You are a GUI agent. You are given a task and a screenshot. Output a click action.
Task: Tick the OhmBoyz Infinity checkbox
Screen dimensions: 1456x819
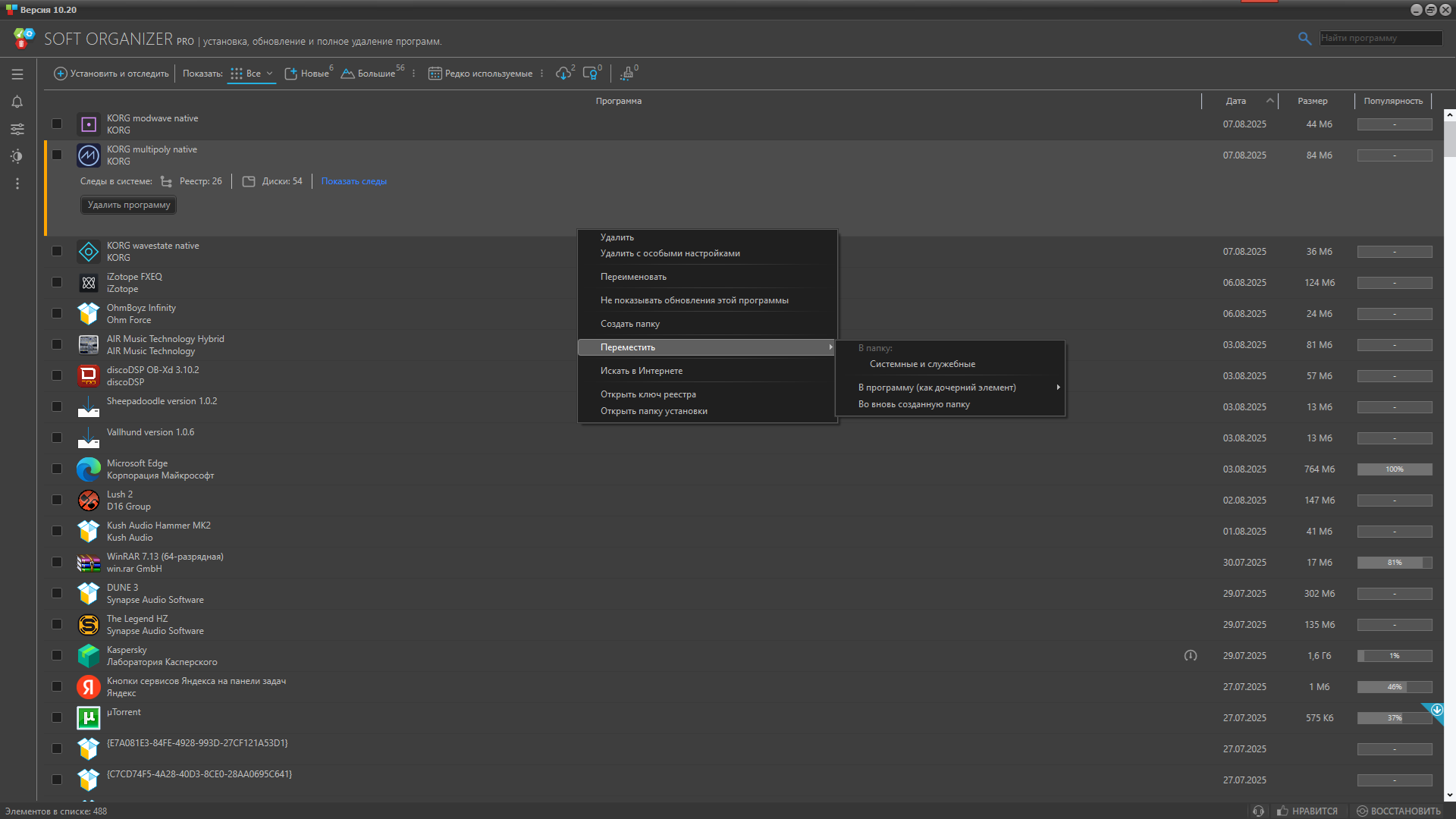point(57,313)
